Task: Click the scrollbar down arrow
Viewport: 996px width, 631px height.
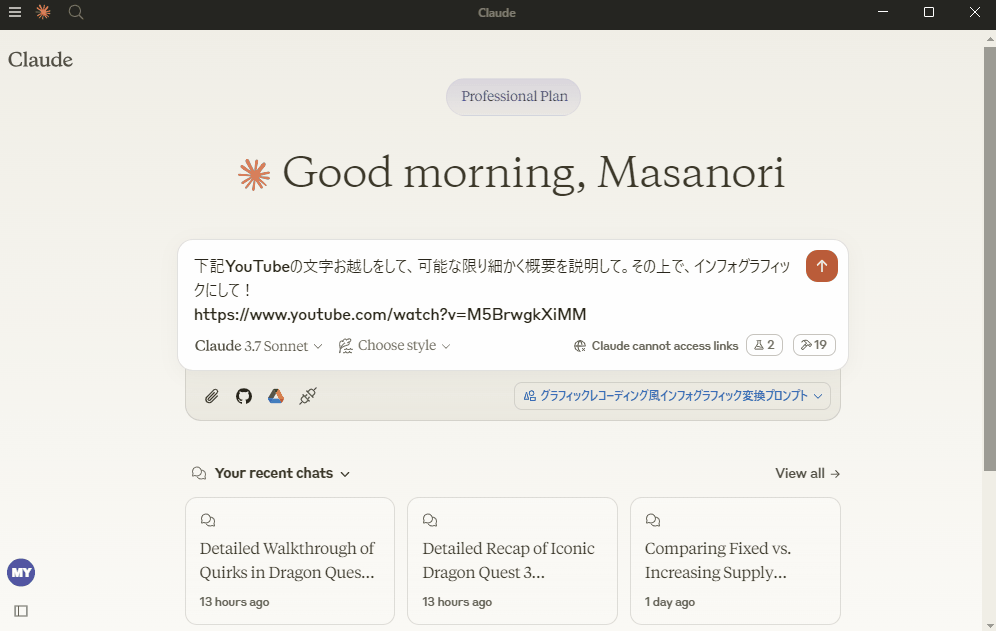Action: click(x=990, y=625)
